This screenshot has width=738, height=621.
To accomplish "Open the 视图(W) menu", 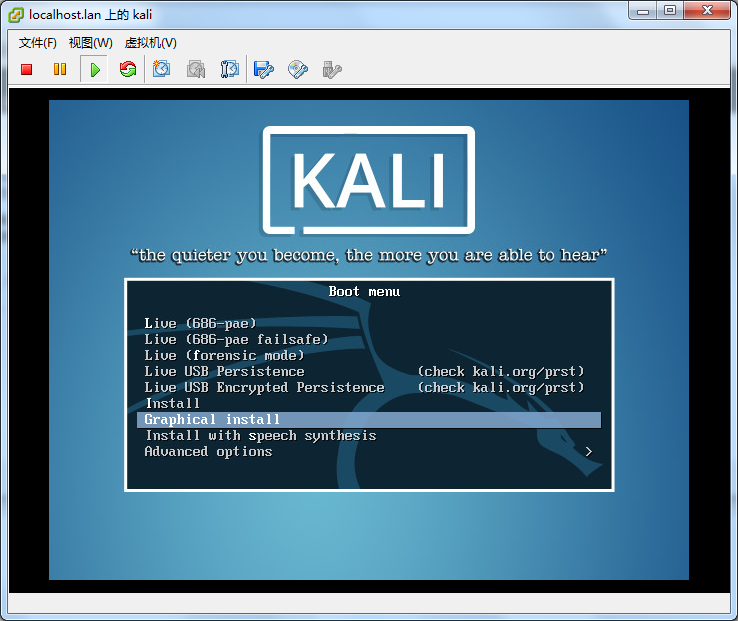I will tap(90, 43).
